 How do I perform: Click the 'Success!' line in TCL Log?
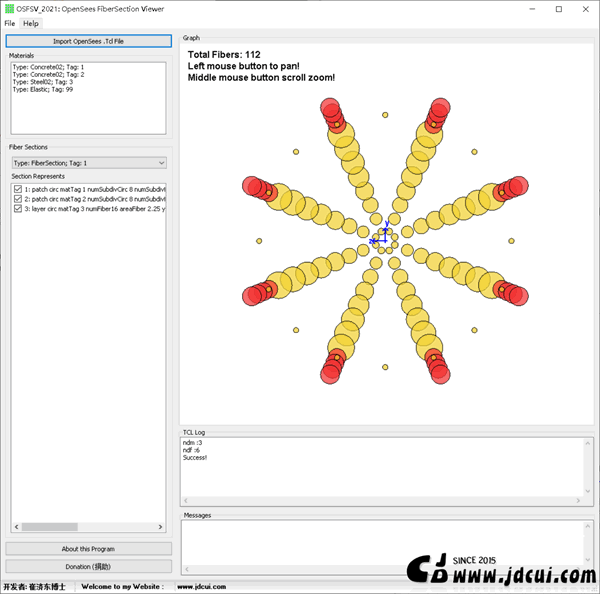click(195, 457)
